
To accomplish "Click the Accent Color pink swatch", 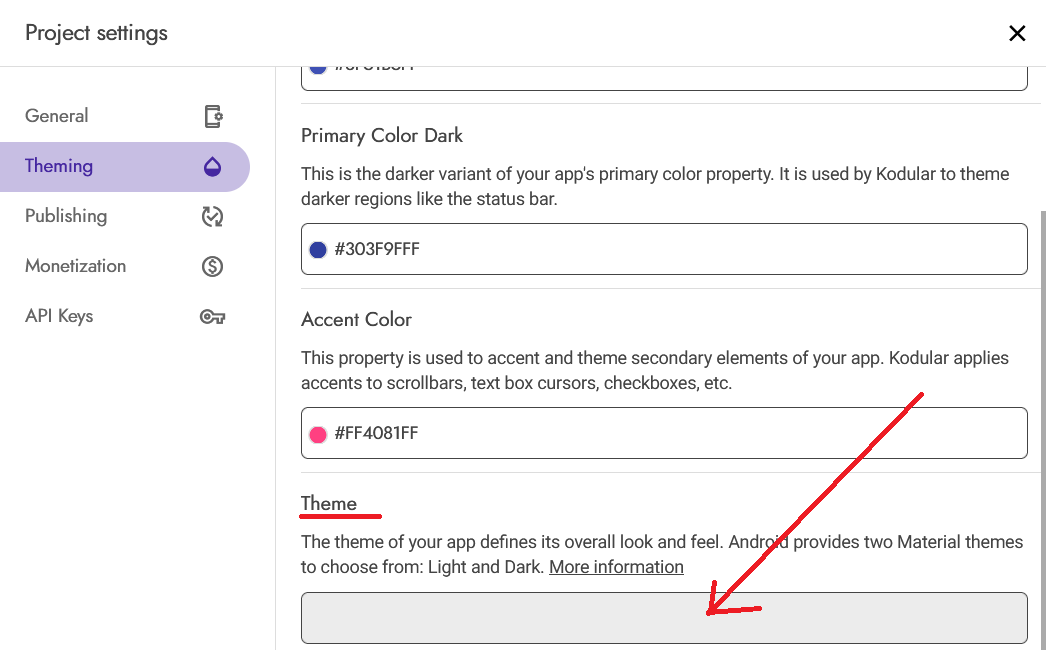I will [318, 434].
